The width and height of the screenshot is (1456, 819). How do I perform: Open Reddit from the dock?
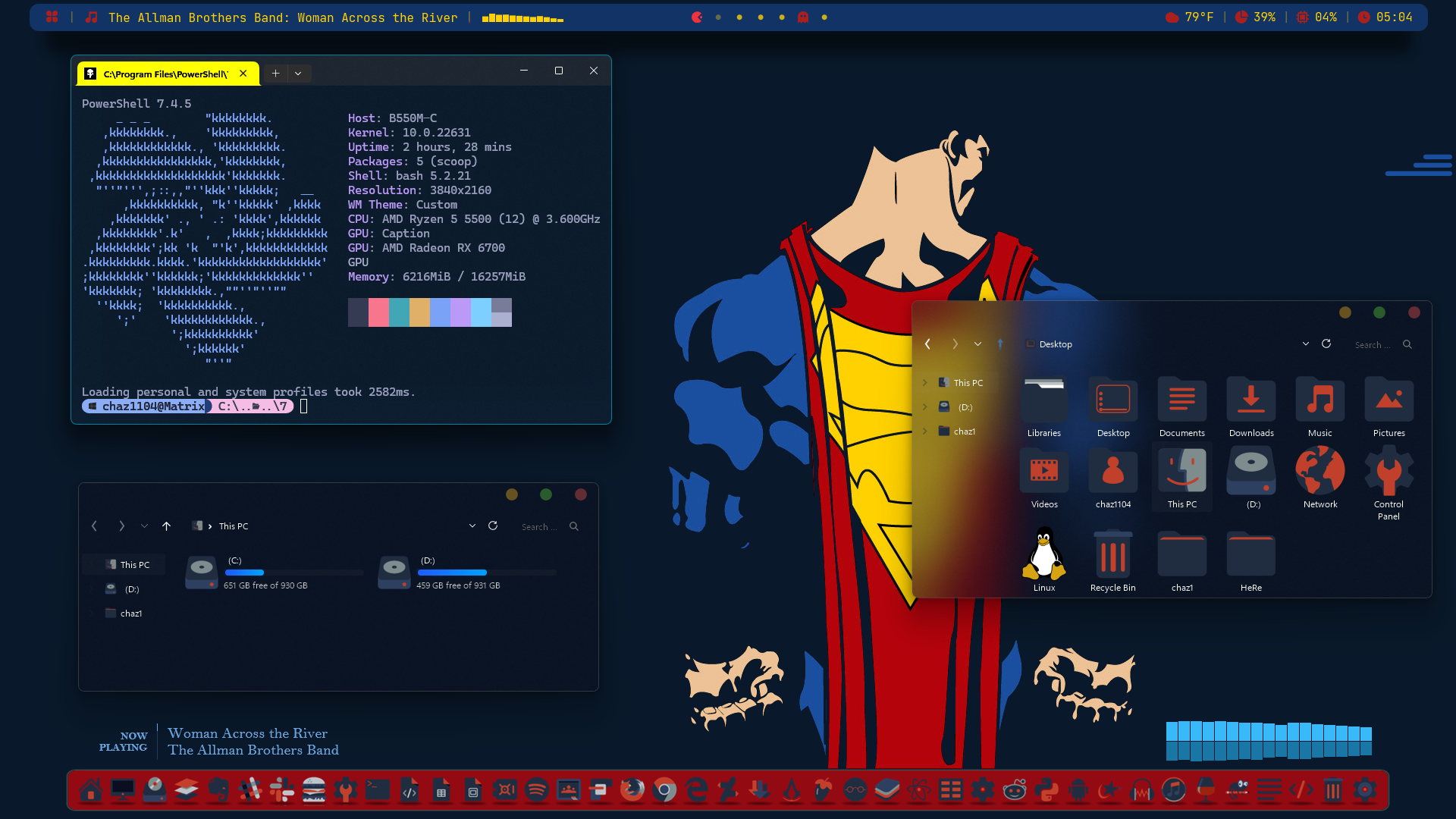click(x=1015, y=790)
